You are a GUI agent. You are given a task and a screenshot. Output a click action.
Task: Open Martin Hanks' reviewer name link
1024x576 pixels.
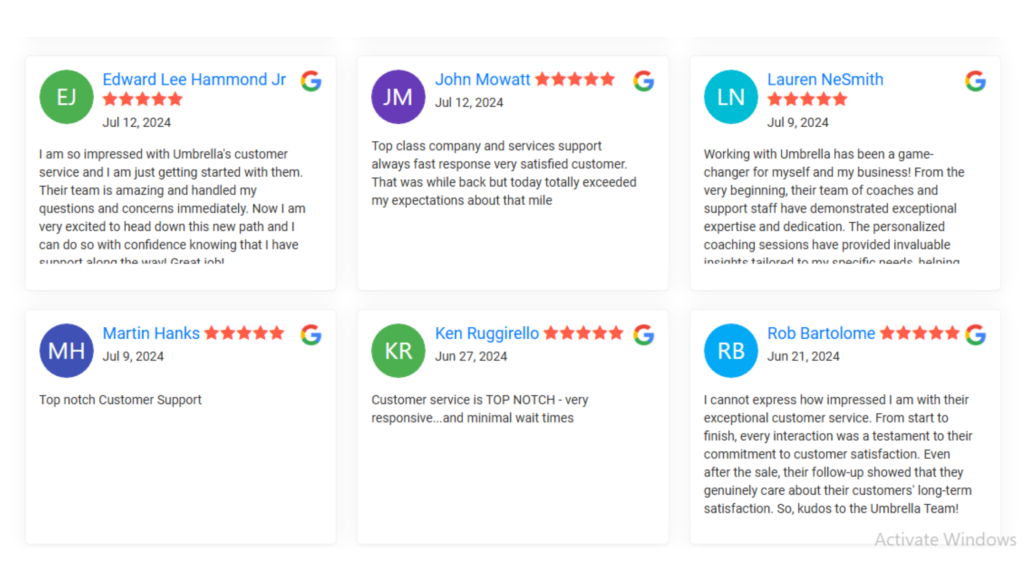pyautogui.click(x=151, y=333)
